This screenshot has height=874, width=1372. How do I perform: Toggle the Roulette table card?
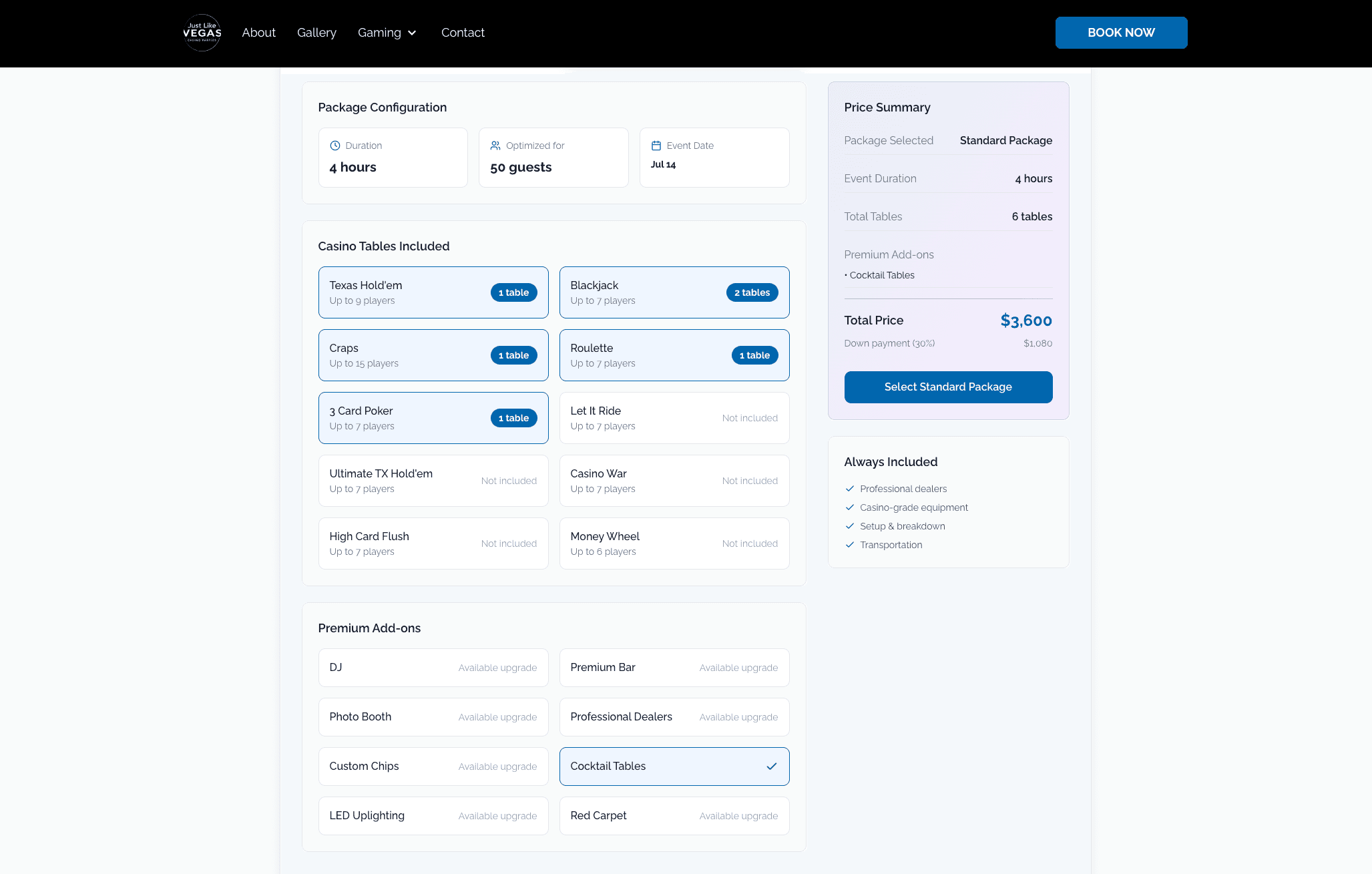click(x=674, y=355)
